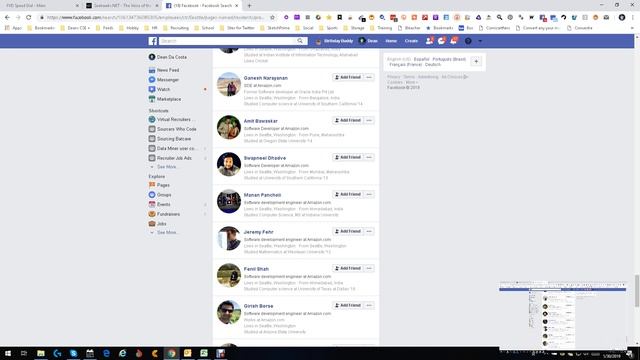The image size is (640, 360).
Task: Open the Windows Start menu
Action: (7, 353)
